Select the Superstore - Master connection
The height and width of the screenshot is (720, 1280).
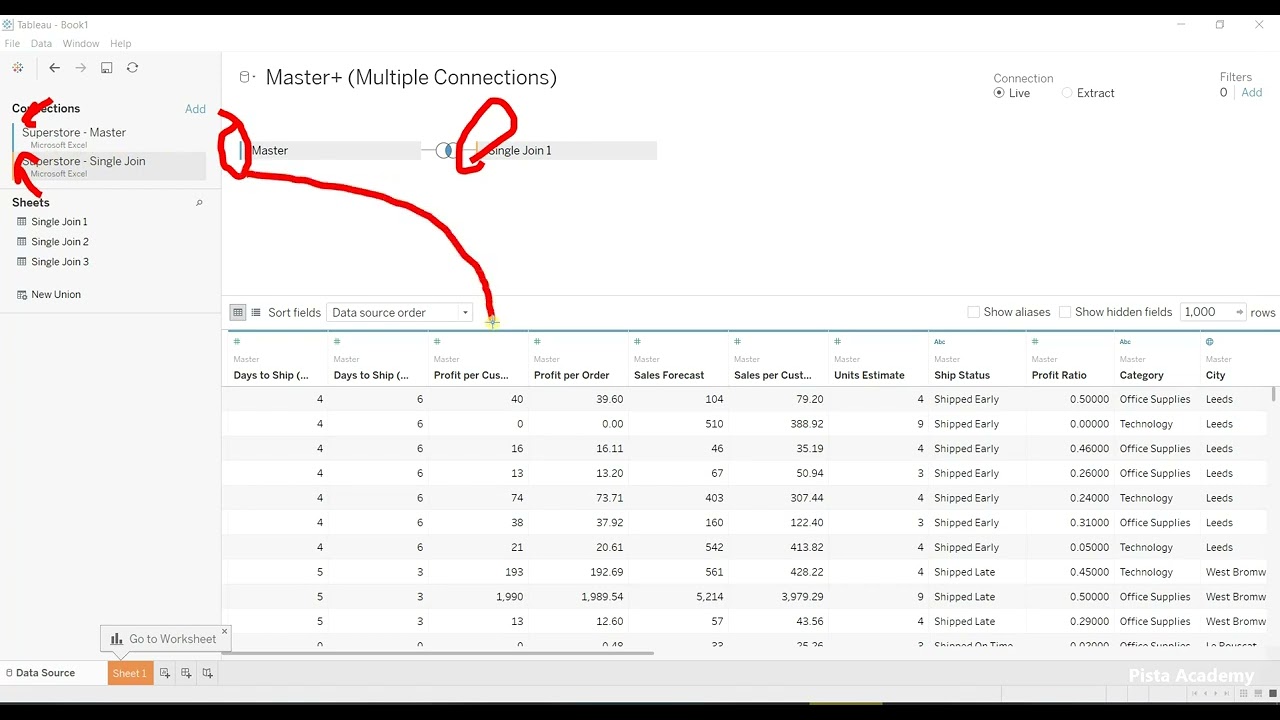click(109, 137)
